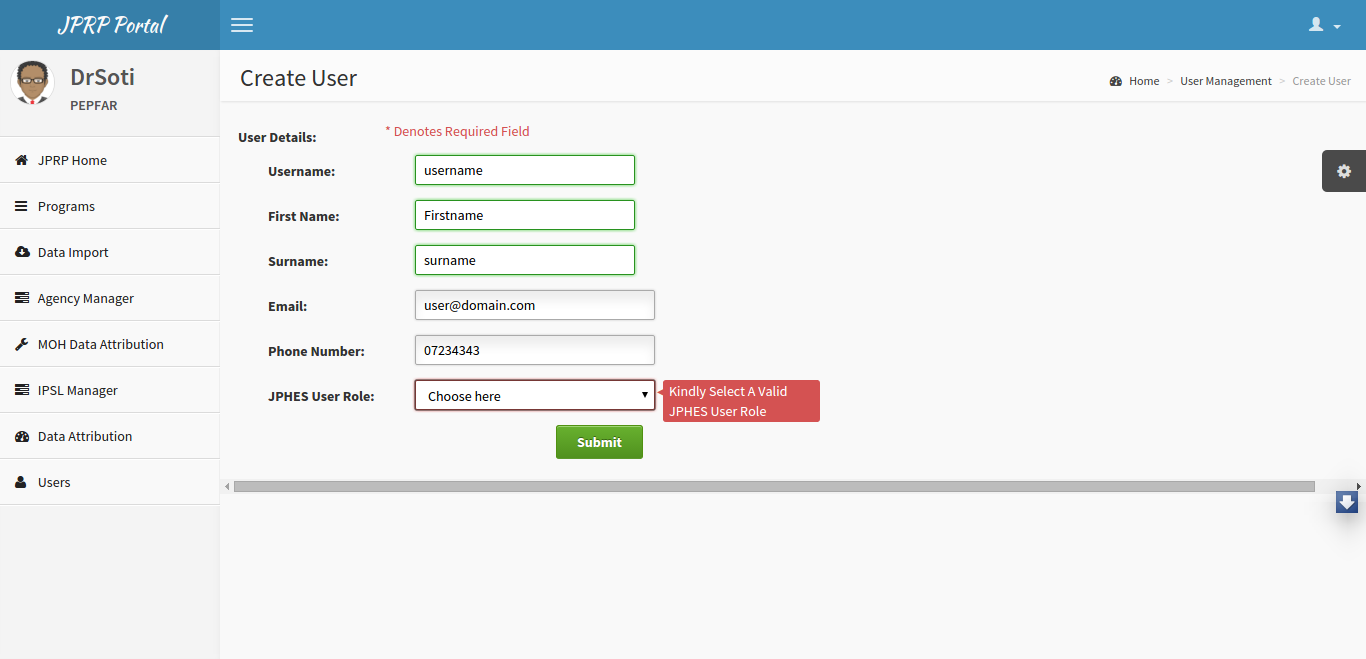This screenshot has width=1366, height=659.
Task: Click the PEPFAR label under DrSoti
Action: pos(94,105)
